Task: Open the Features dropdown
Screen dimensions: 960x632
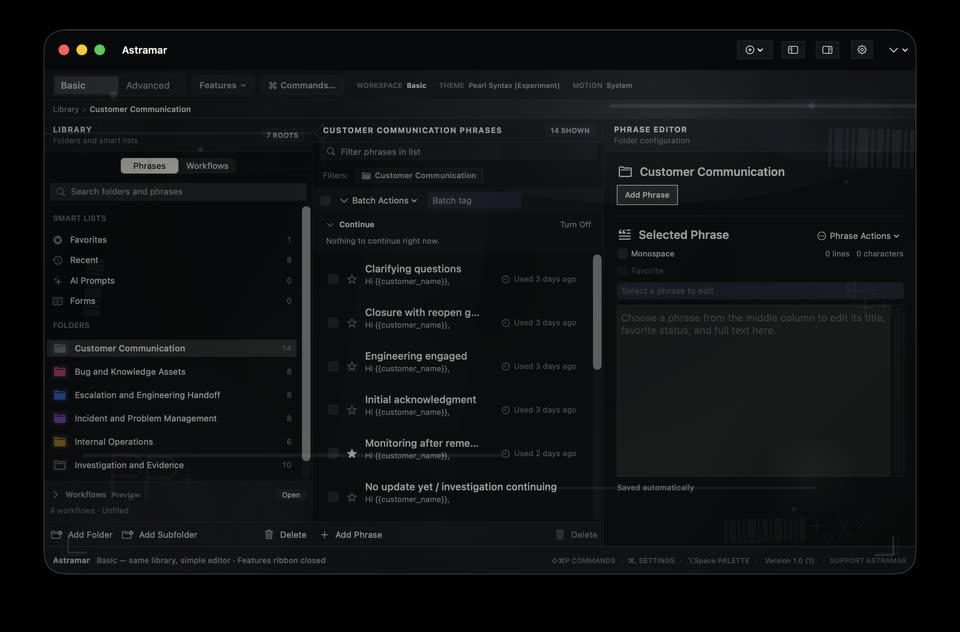Action: click(x=222, y=85)
